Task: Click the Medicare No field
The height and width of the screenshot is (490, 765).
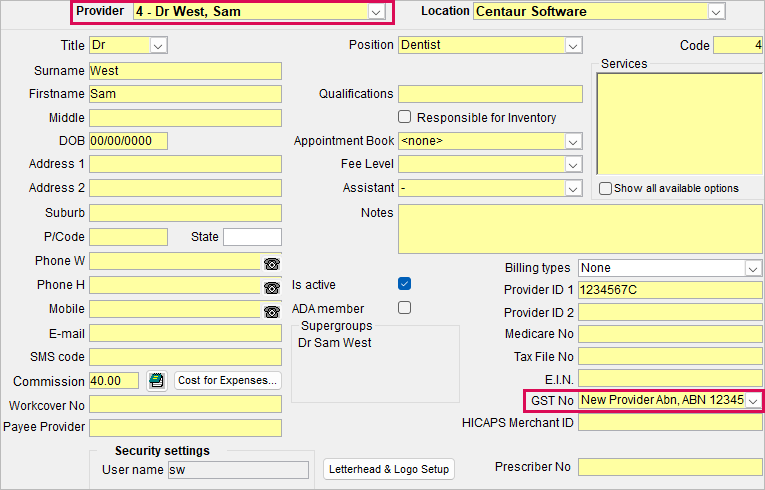Action: (670, 334)
